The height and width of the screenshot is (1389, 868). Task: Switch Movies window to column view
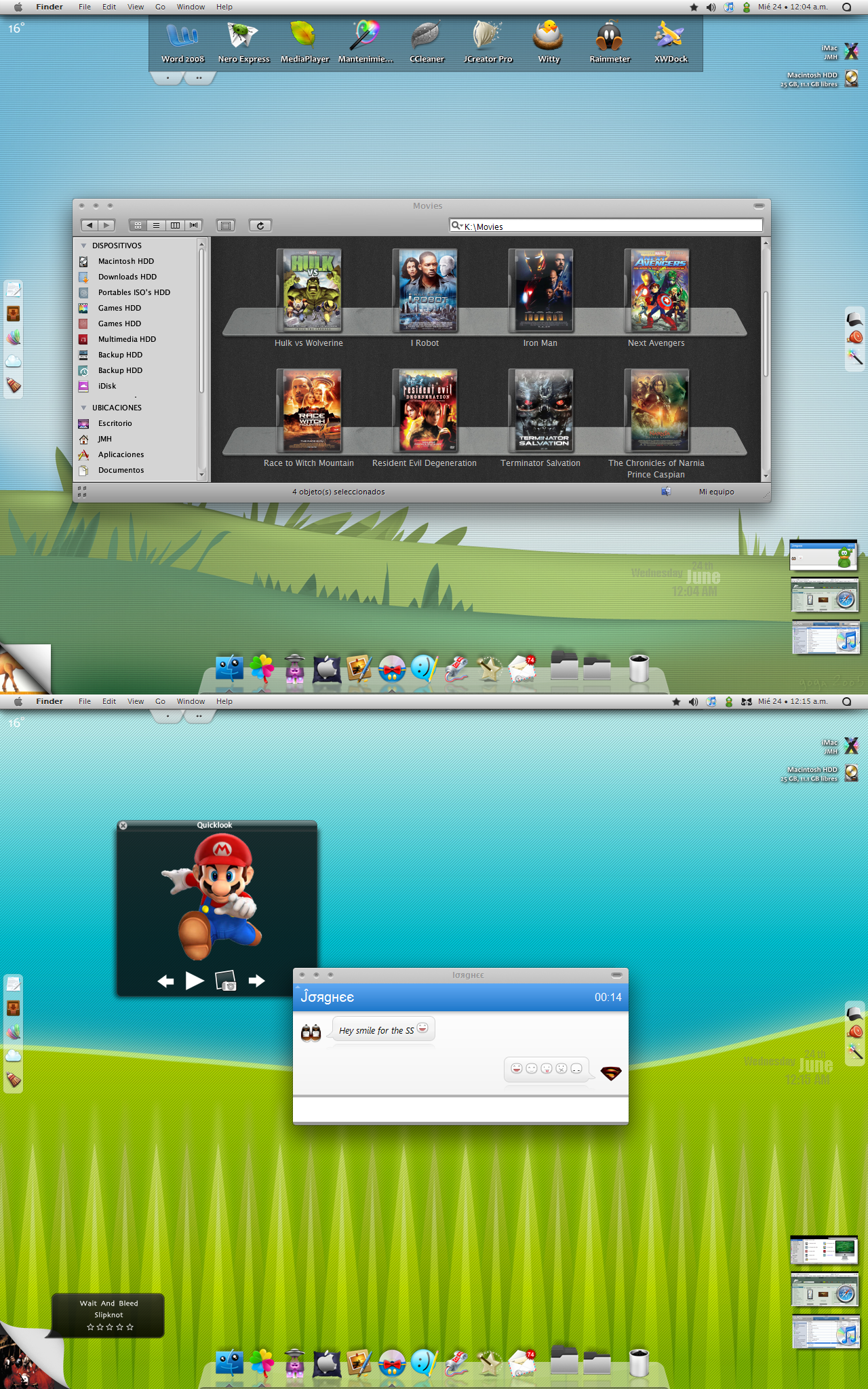(175, 225)
